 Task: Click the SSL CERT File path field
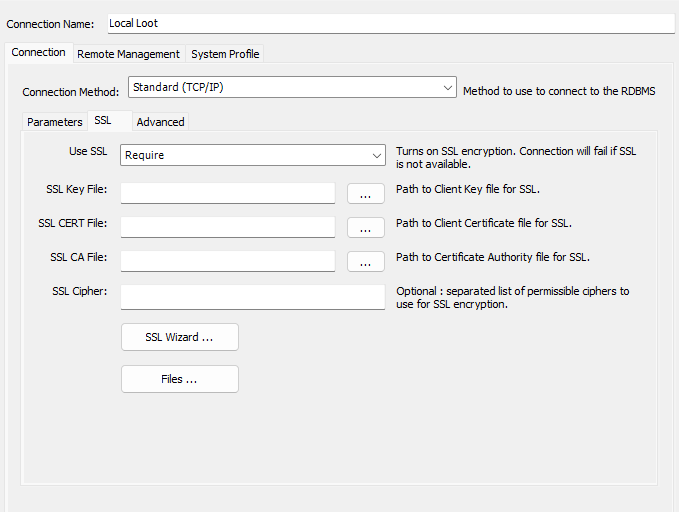click(x=228, y=227)
